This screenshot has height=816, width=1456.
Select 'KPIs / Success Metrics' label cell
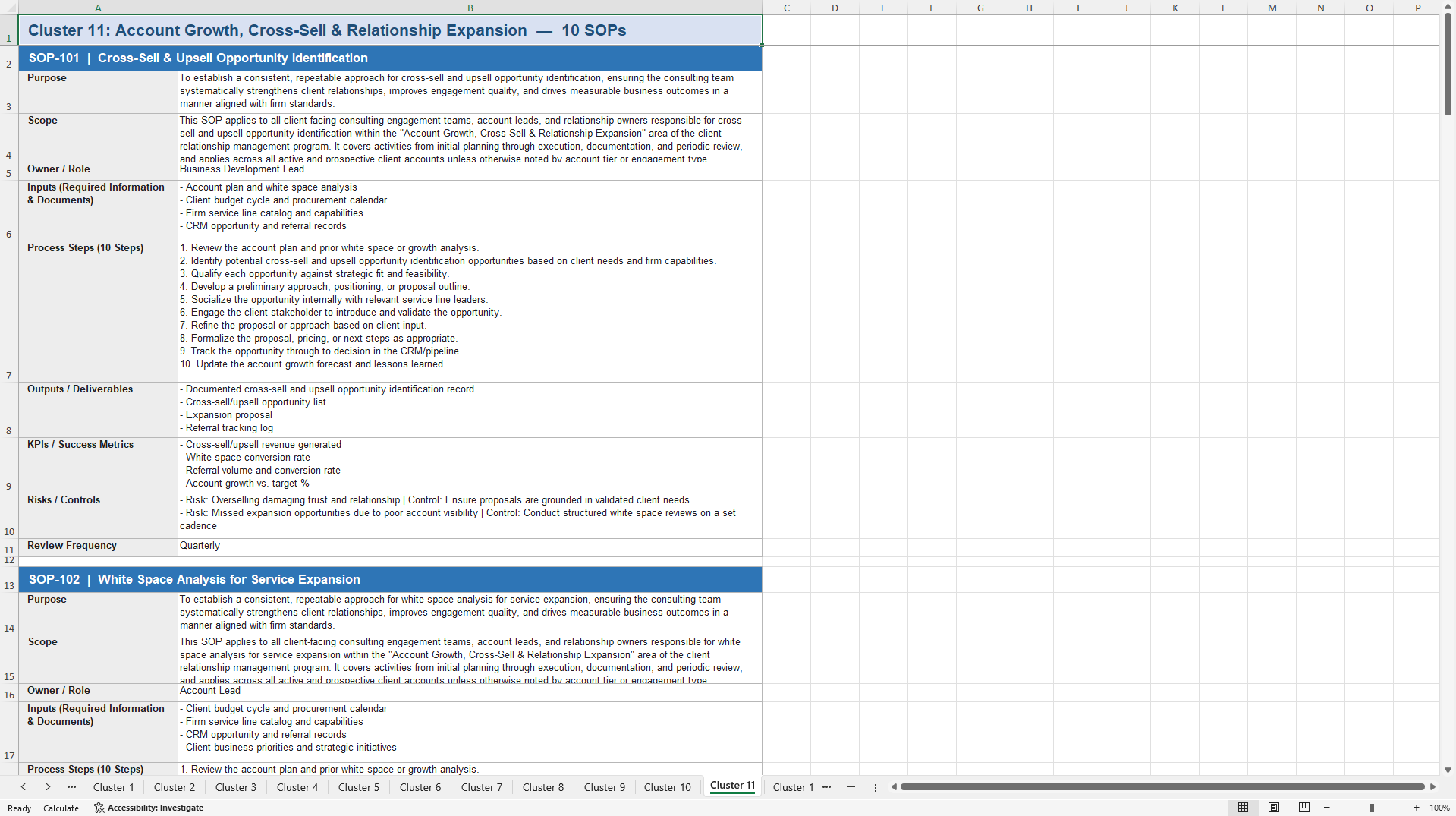click(x=98, y=465)
